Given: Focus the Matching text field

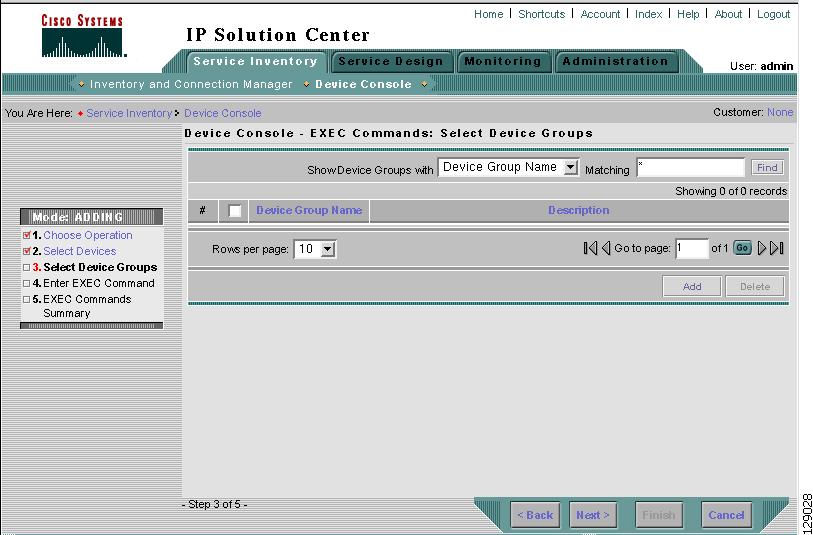Looking at the screenshot, I should pos(691,167).
